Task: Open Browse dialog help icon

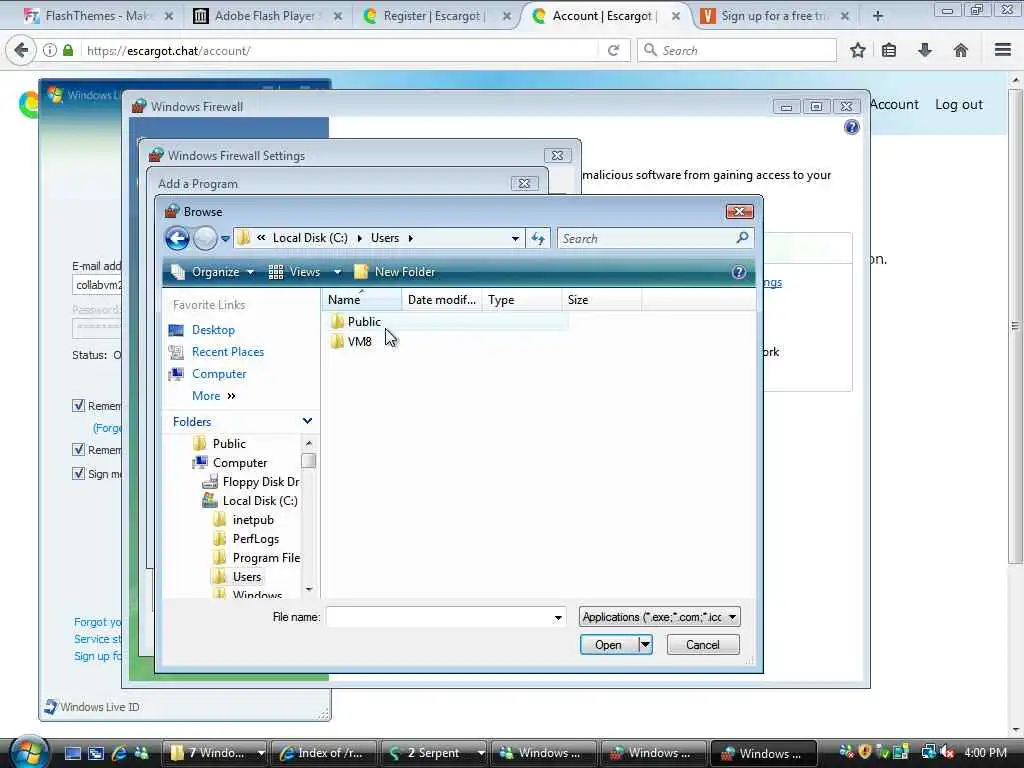Action: click(x=739, y=272)
